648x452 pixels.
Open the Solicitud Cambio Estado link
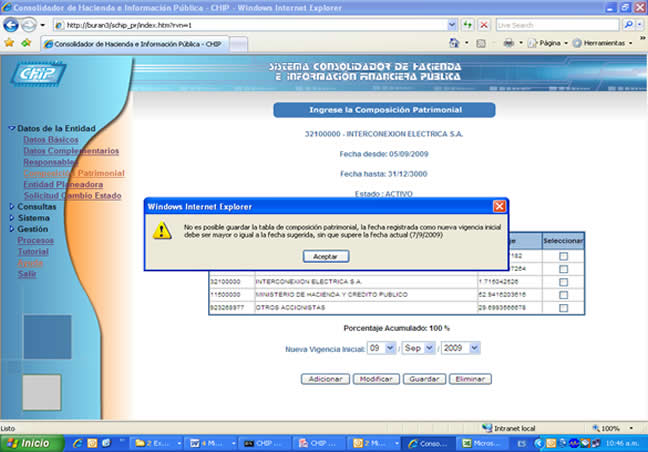[72, 195]
